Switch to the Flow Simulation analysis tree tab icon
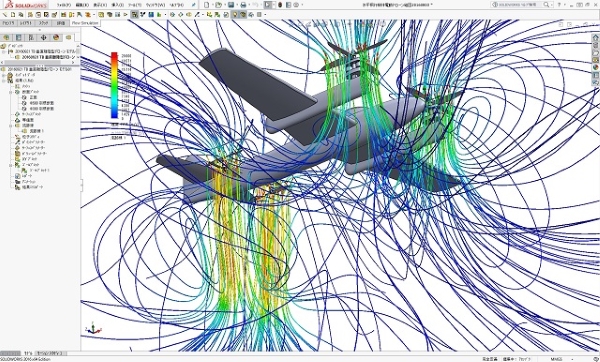600x362 pixels. (68, 38)
